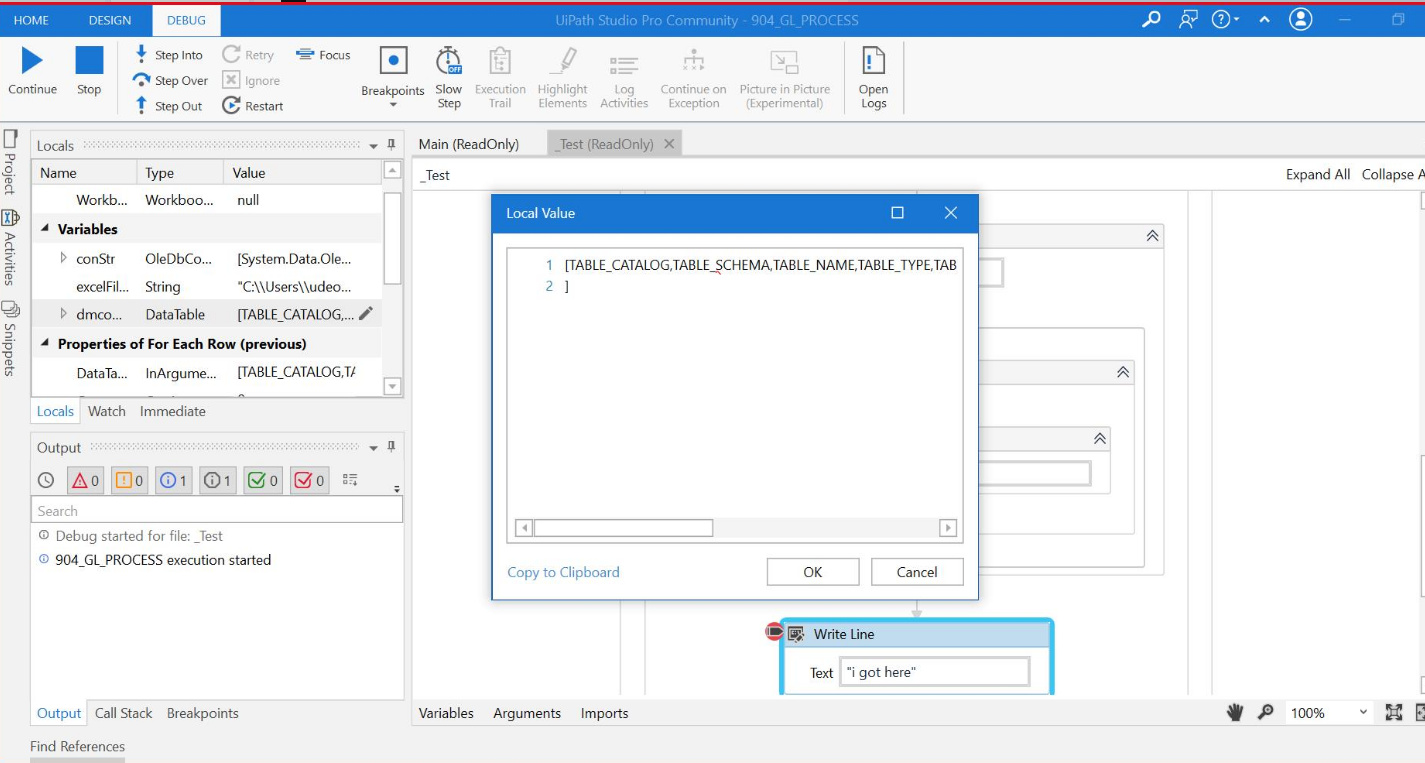Toggle timestamps clock icon in Output

(46, 480)
